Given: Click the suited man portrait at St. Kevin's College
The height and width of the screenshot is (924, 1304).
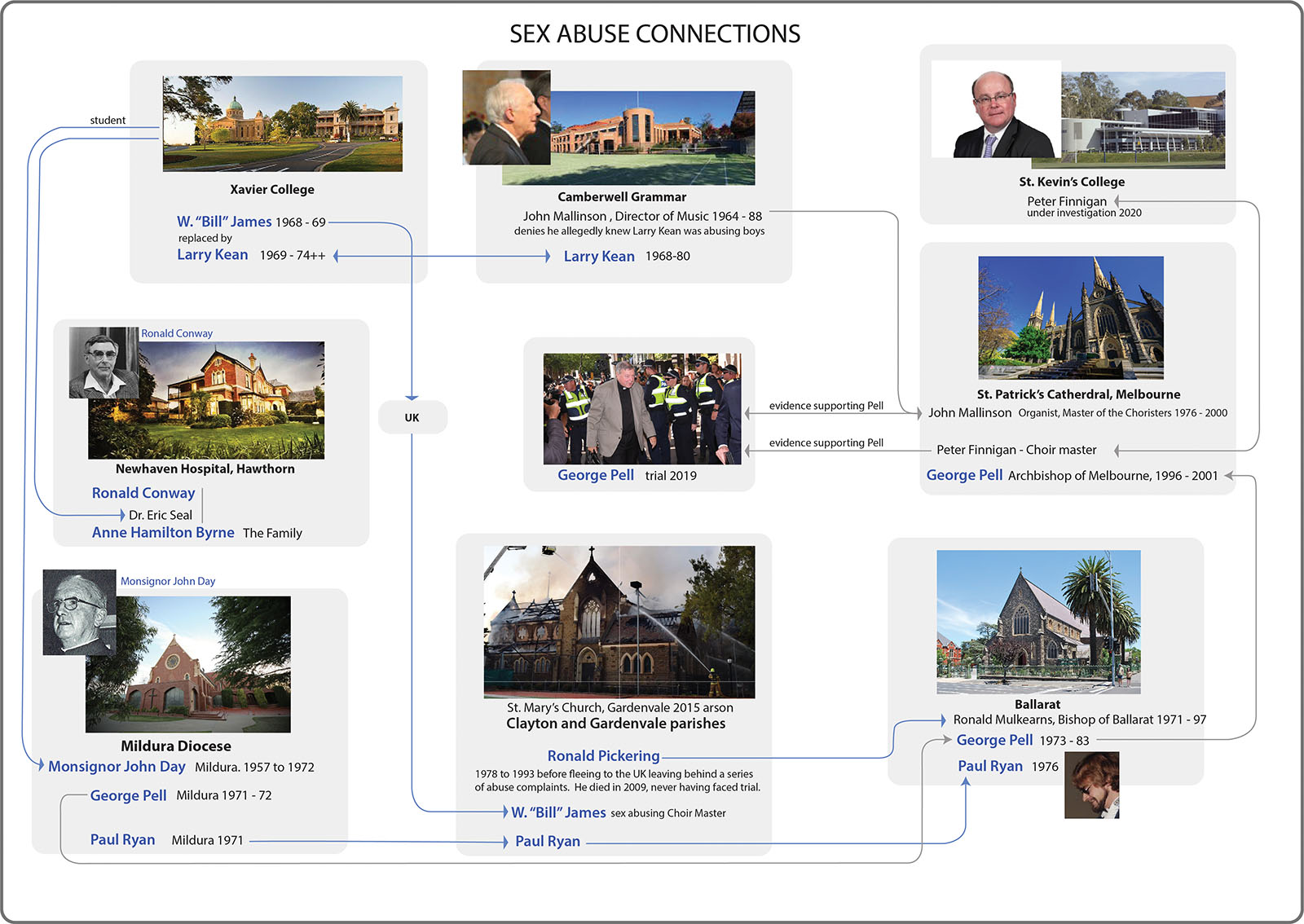Looking at the screenshot, I should (x=996, y=109).
